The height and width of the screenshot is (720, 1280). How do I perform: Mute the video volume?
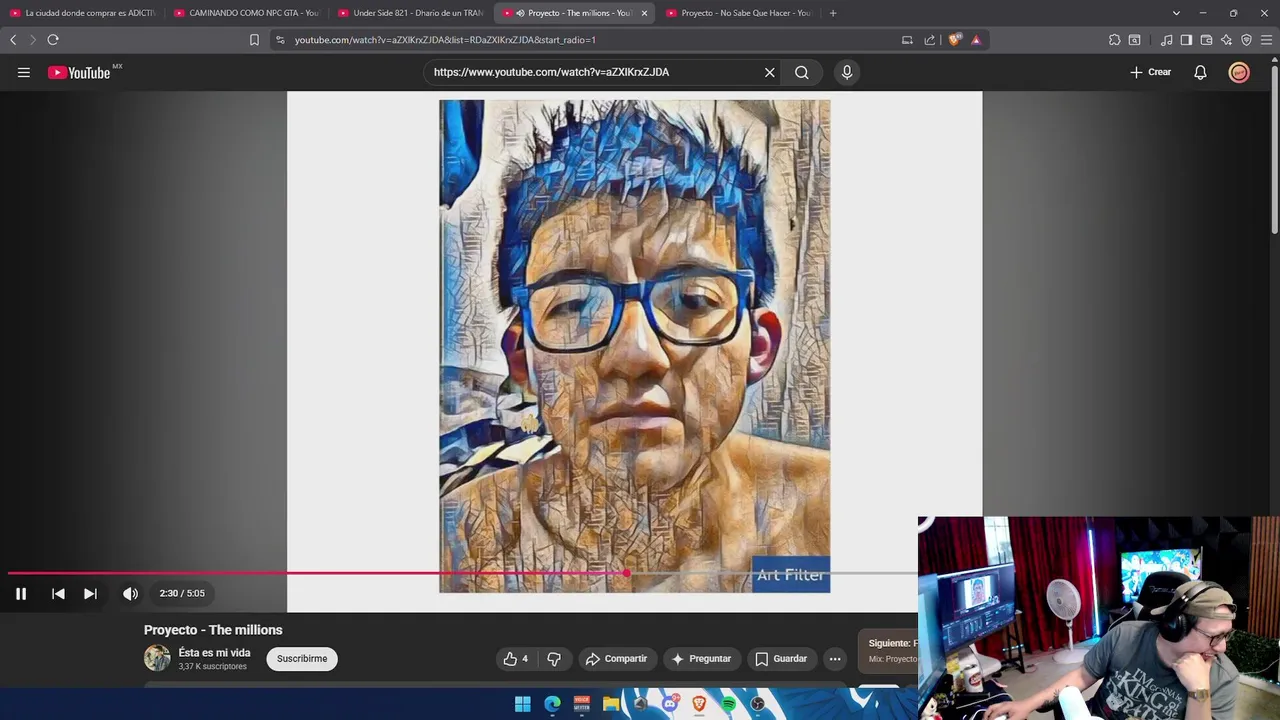click(x=130, y=593)
